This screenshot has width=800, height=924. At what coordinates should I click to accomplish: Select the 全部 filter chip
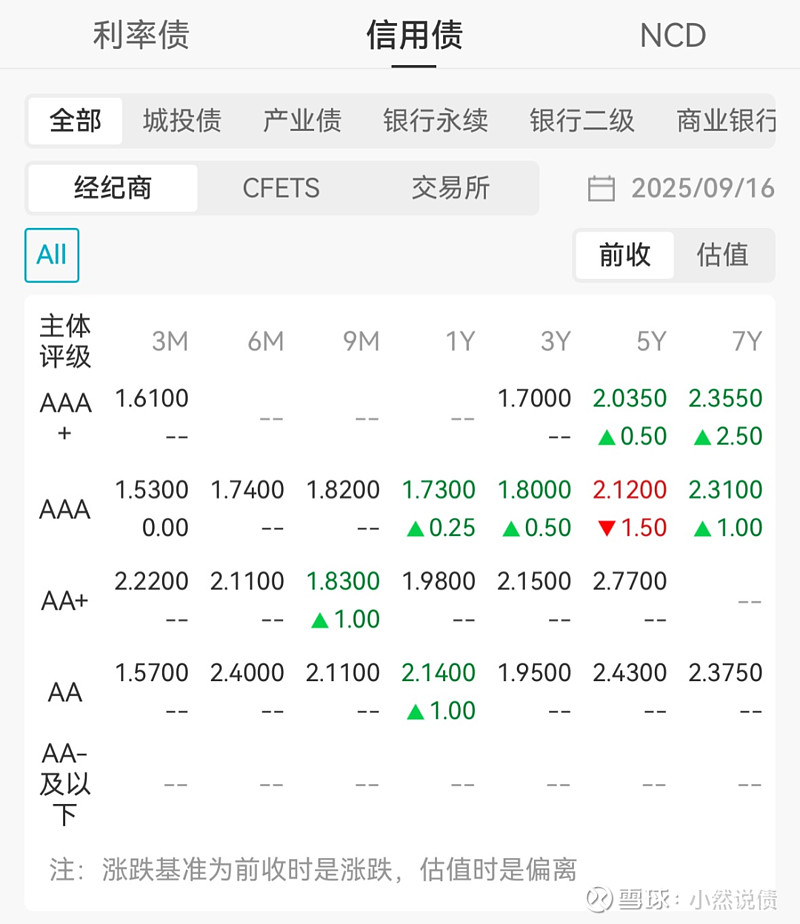[73, 120]
